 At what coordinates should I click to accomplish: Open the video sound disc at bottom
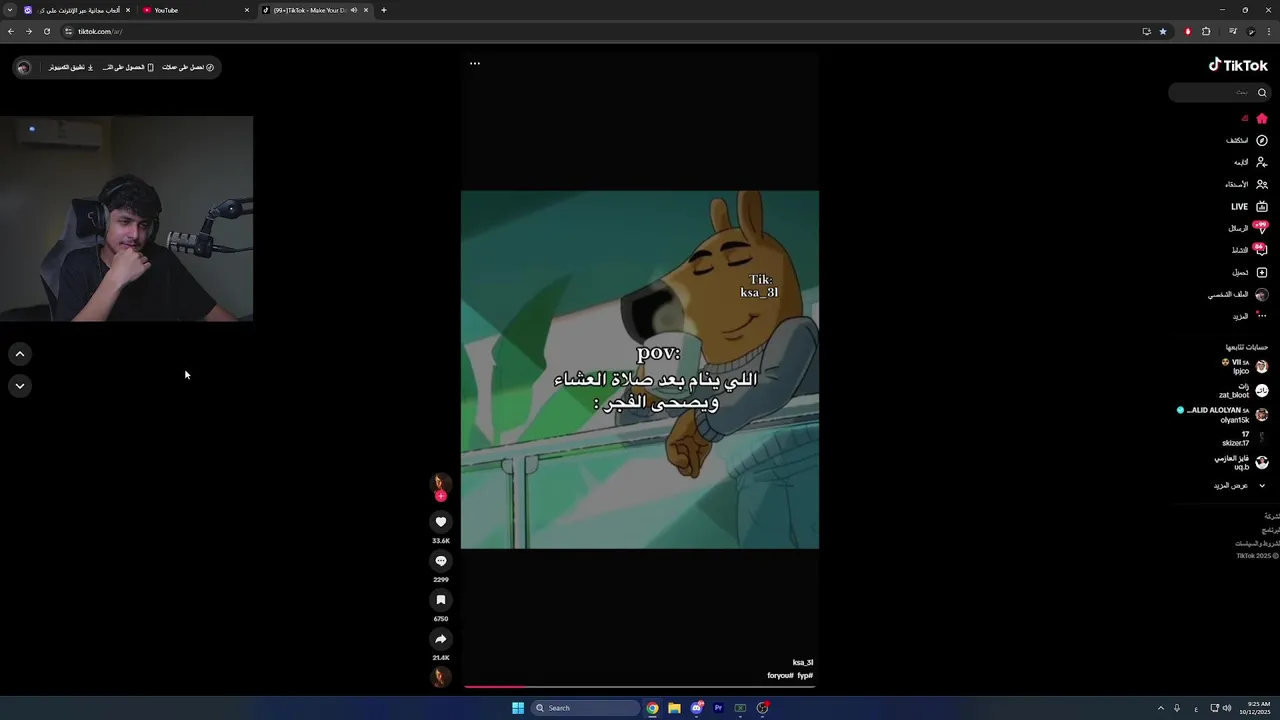tap(441, 677)
